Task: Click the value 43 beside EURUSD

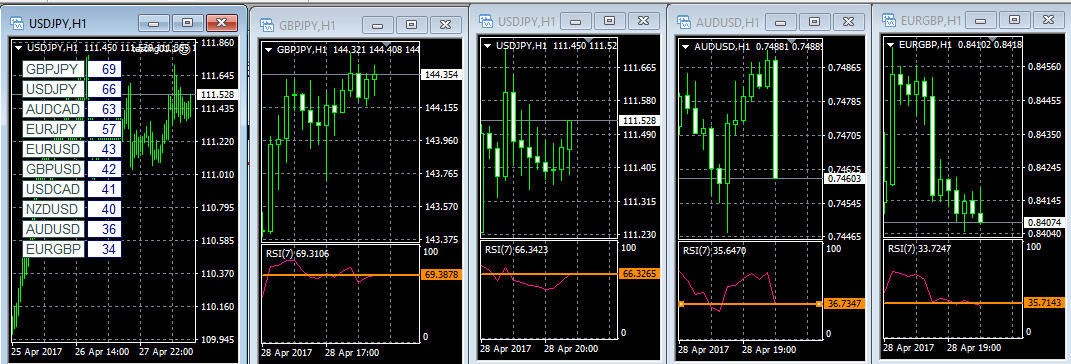Action: (105, 150)
